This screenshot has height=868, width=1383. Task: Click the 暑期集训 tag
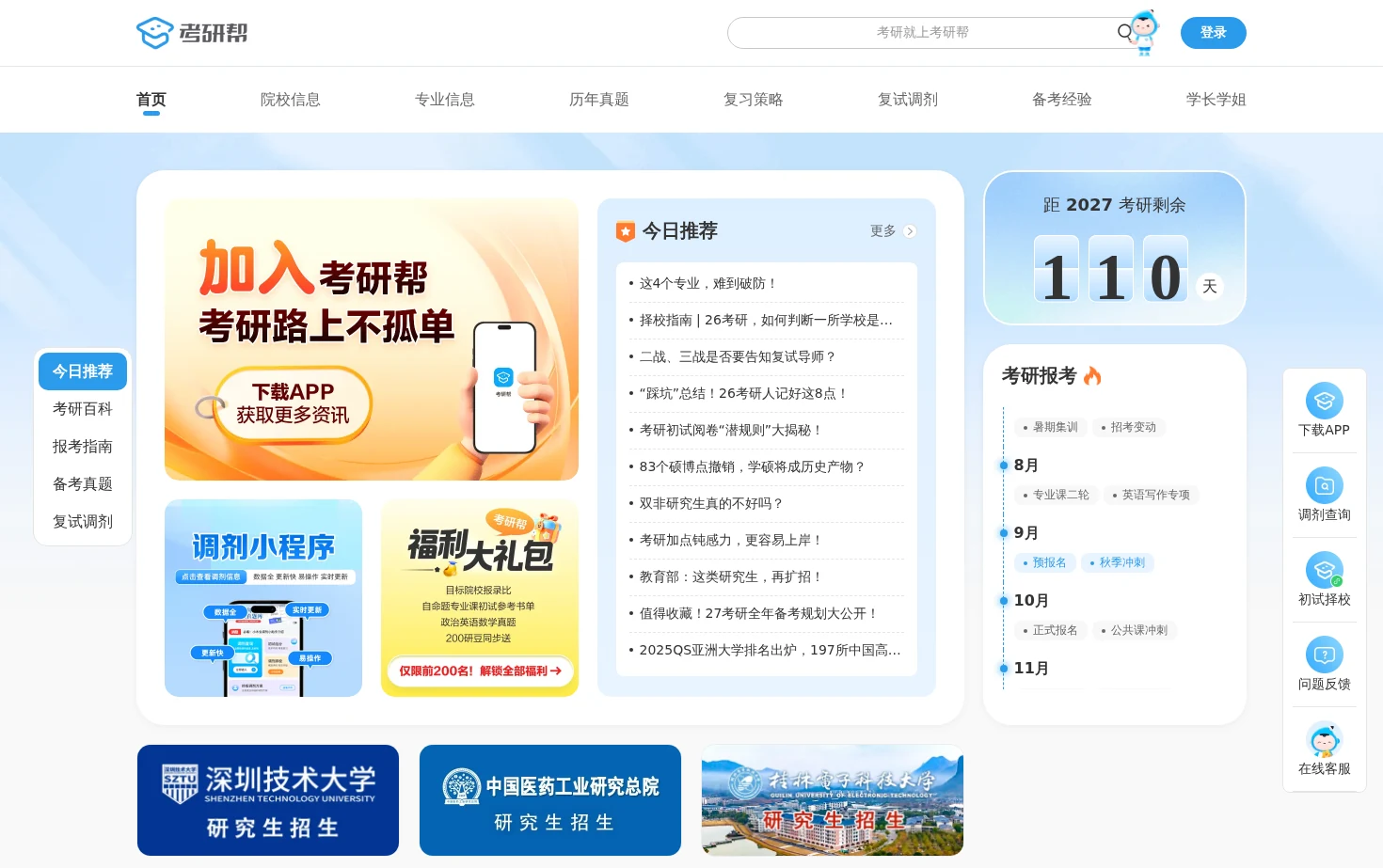tap(1050, 427)
